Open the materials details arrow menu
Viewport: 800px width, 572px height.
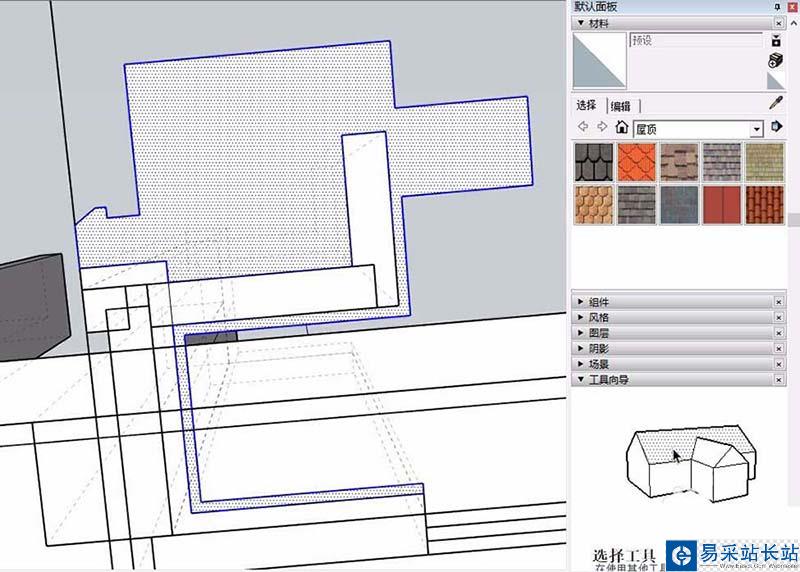pyautogui.click(x=777, y=126)
